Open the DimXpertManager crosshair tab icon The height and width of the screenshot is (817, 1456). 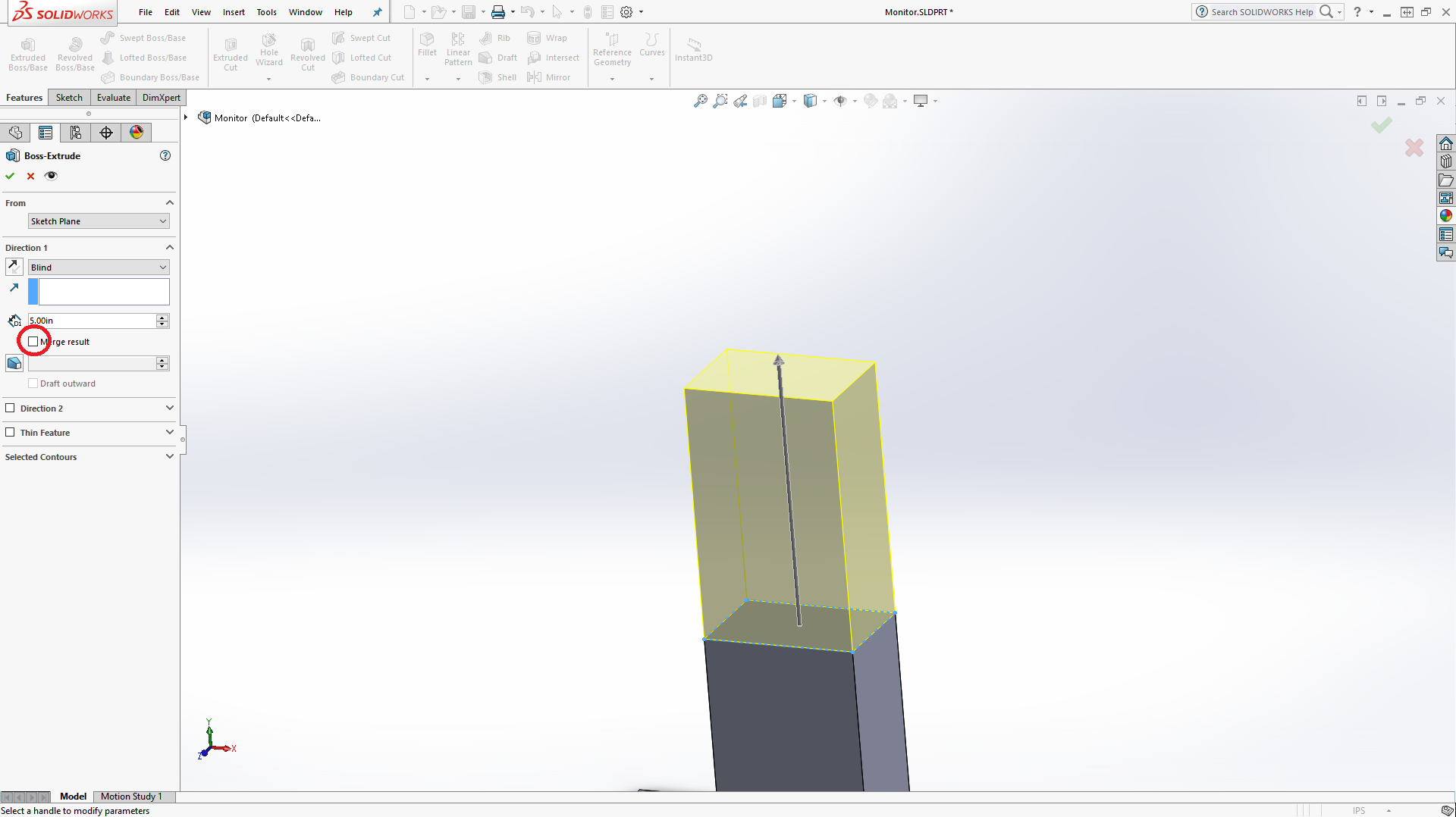tap(106, 133)
